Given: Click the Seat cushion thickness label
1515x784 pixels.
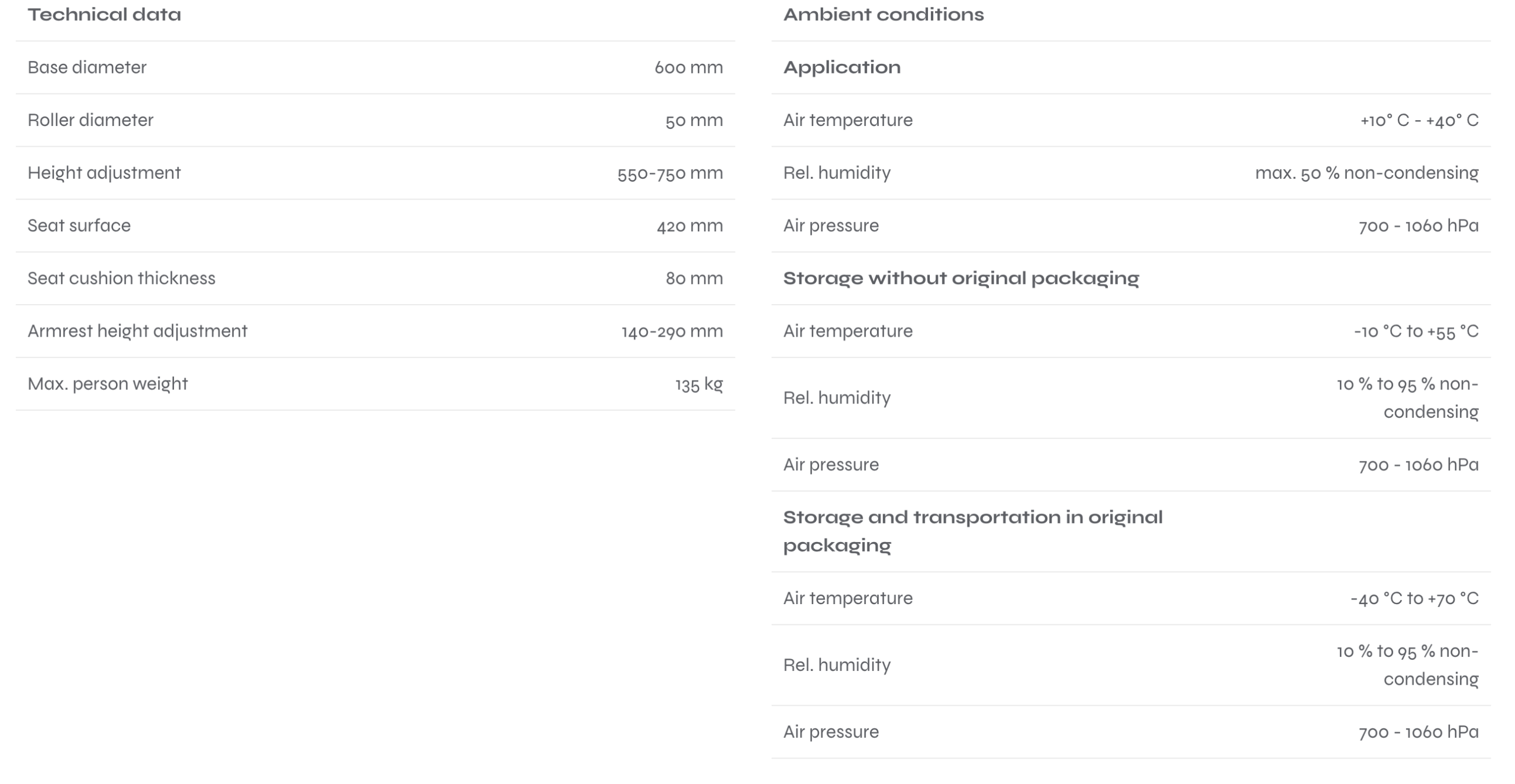Looking at the screenshot, I should tap(121, 278).
